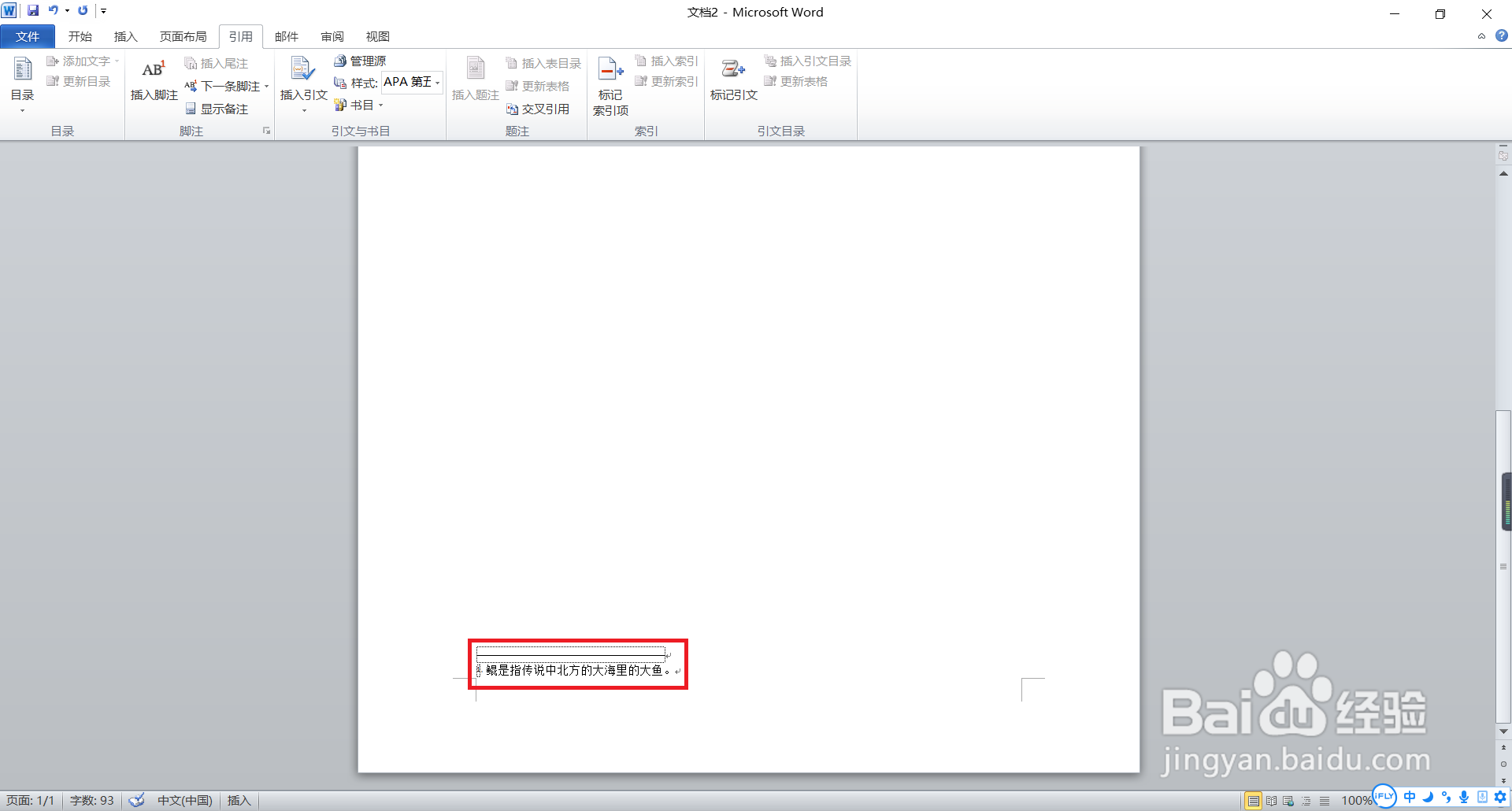The height and width of the screenshot is (811, 1512).
Task: Select Full Screen Reading view in status bar
Action: [1271, 801]
